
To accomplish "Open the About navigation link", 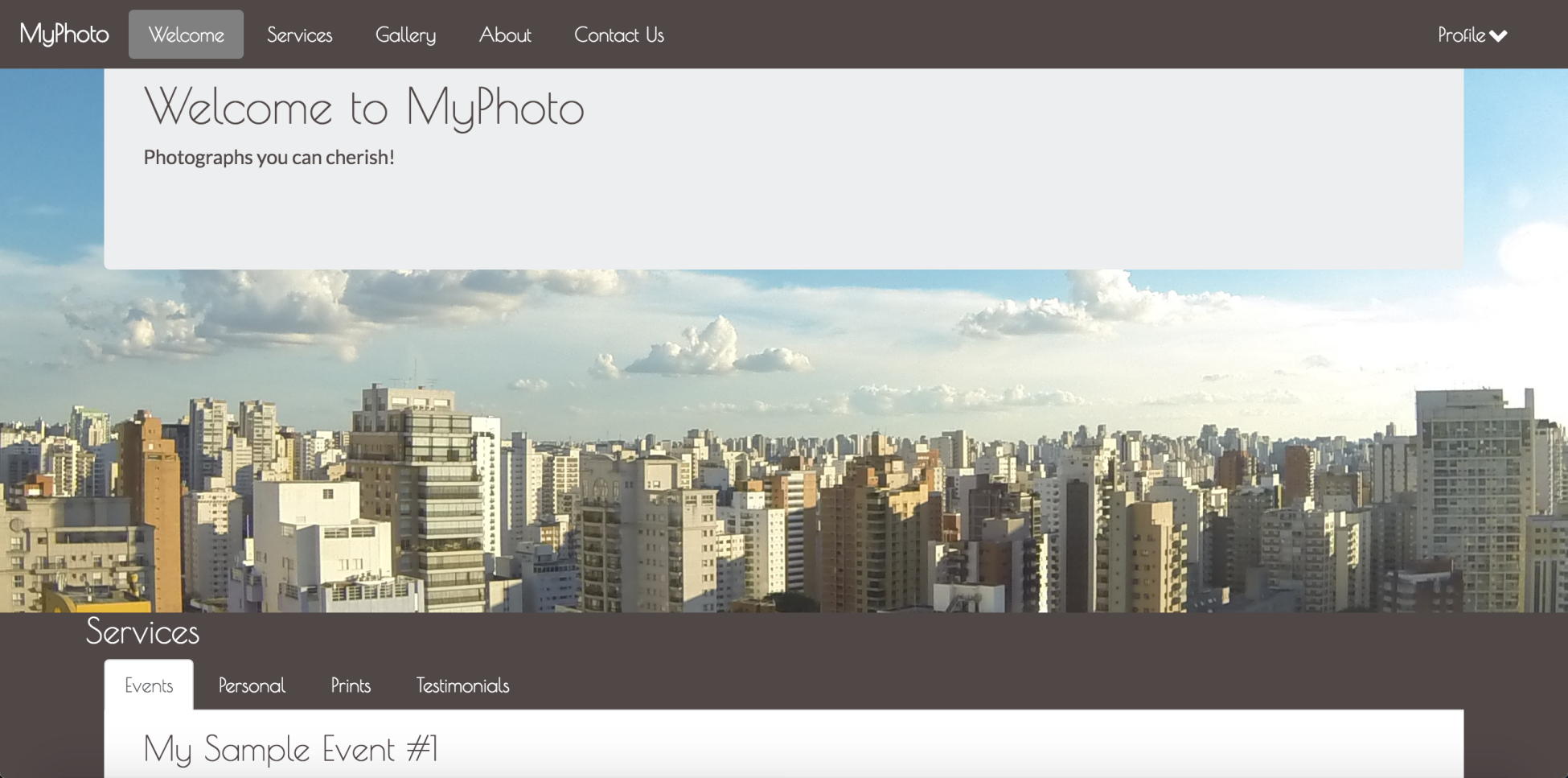I will [x=505, y=35].
